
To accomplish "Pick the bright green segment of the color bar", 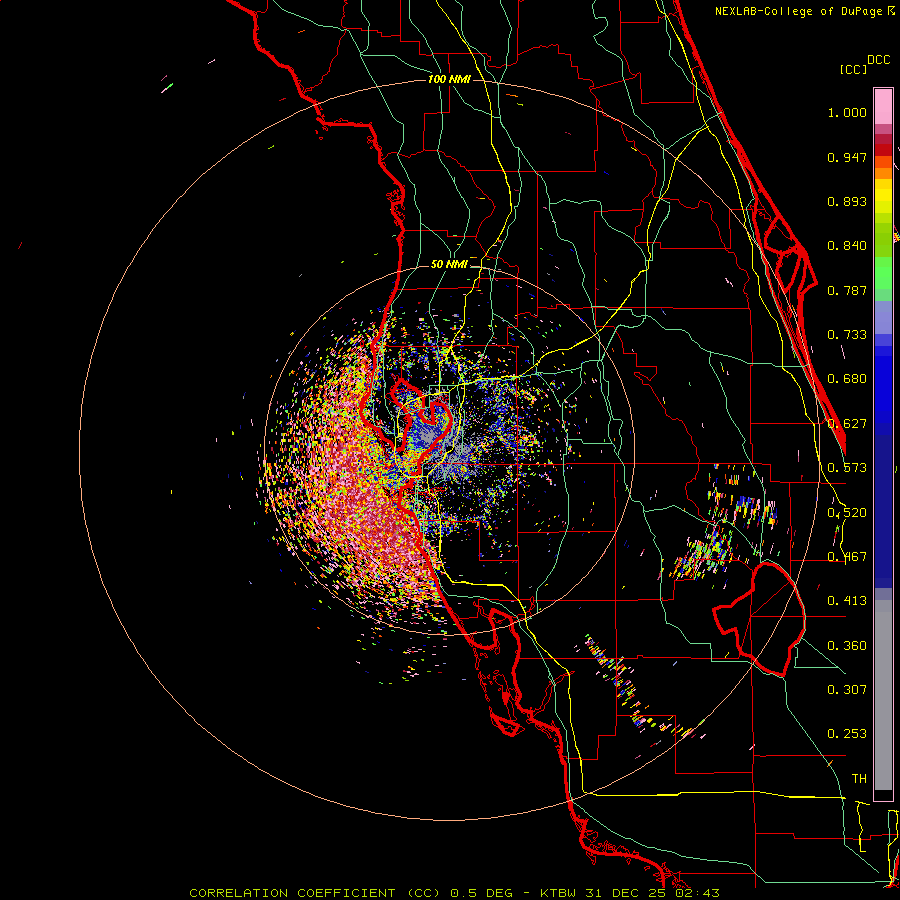I will tap(883, 273).
